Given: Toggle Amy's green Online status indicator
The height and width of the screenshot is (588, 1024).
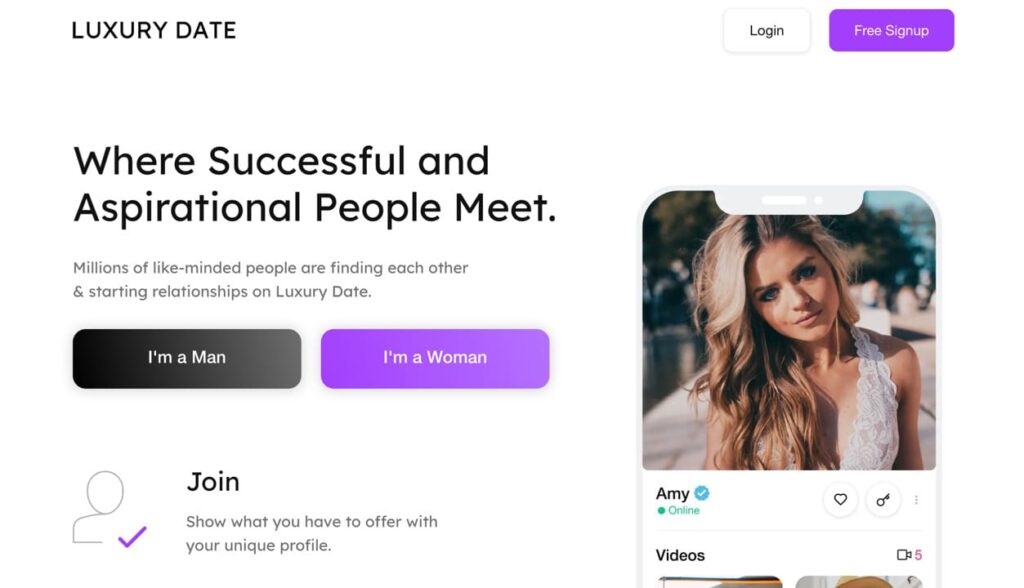Looking at the screenshot, I should 661,510.
